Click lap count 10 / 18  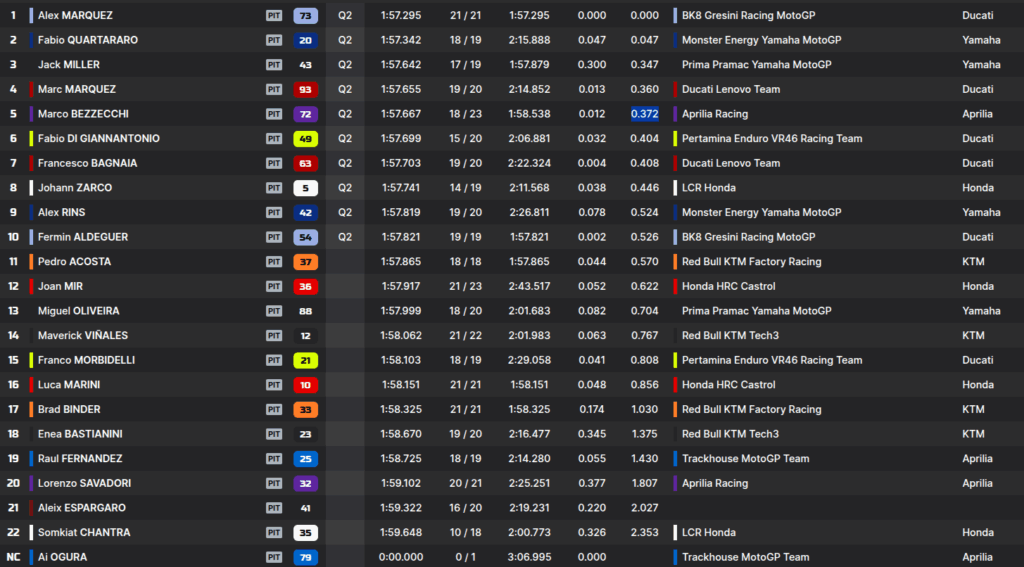click(466, 532)
